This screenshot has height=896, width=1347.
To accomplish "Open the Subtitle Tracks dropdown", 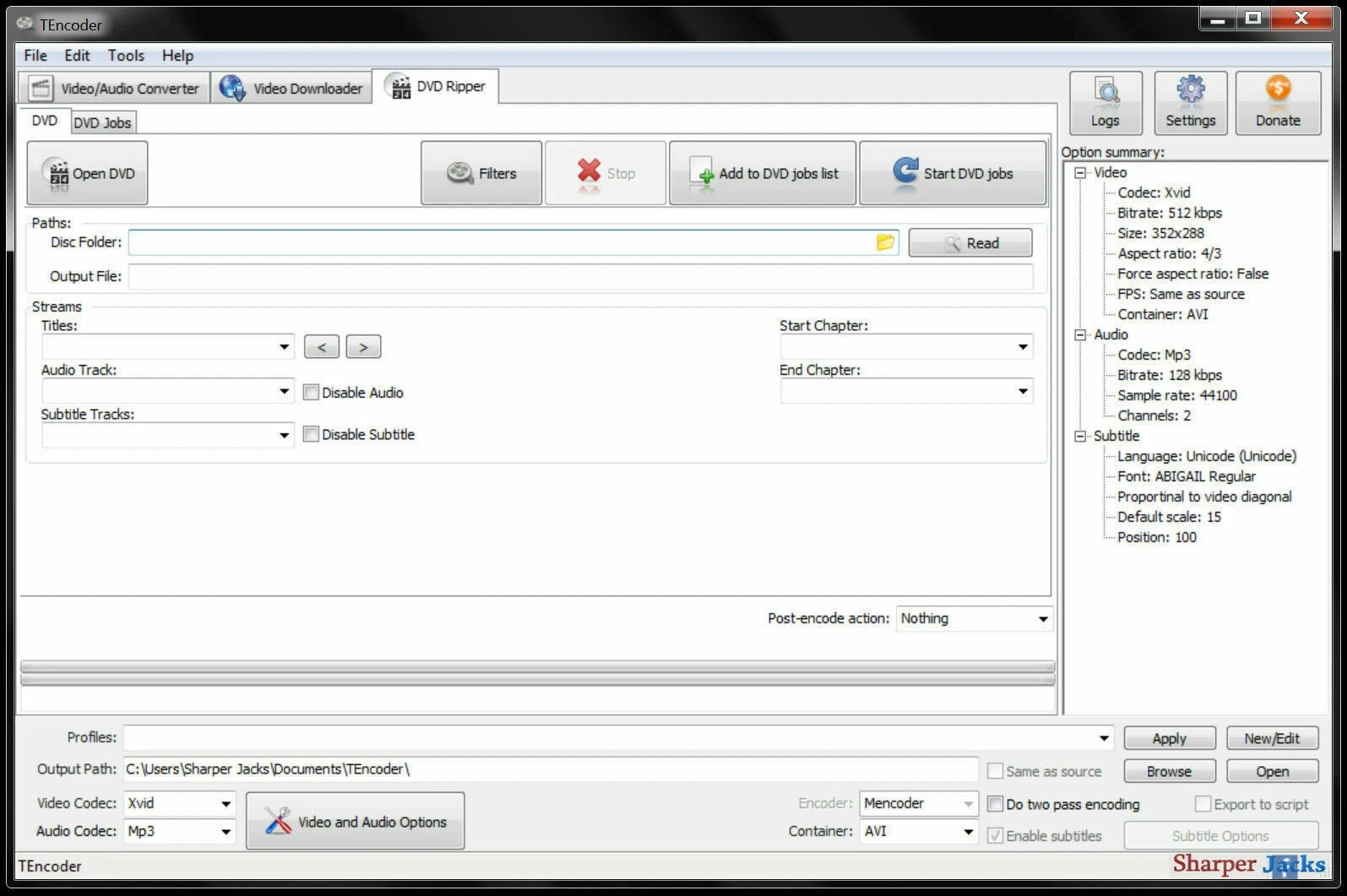I will [x=284, y=436].
